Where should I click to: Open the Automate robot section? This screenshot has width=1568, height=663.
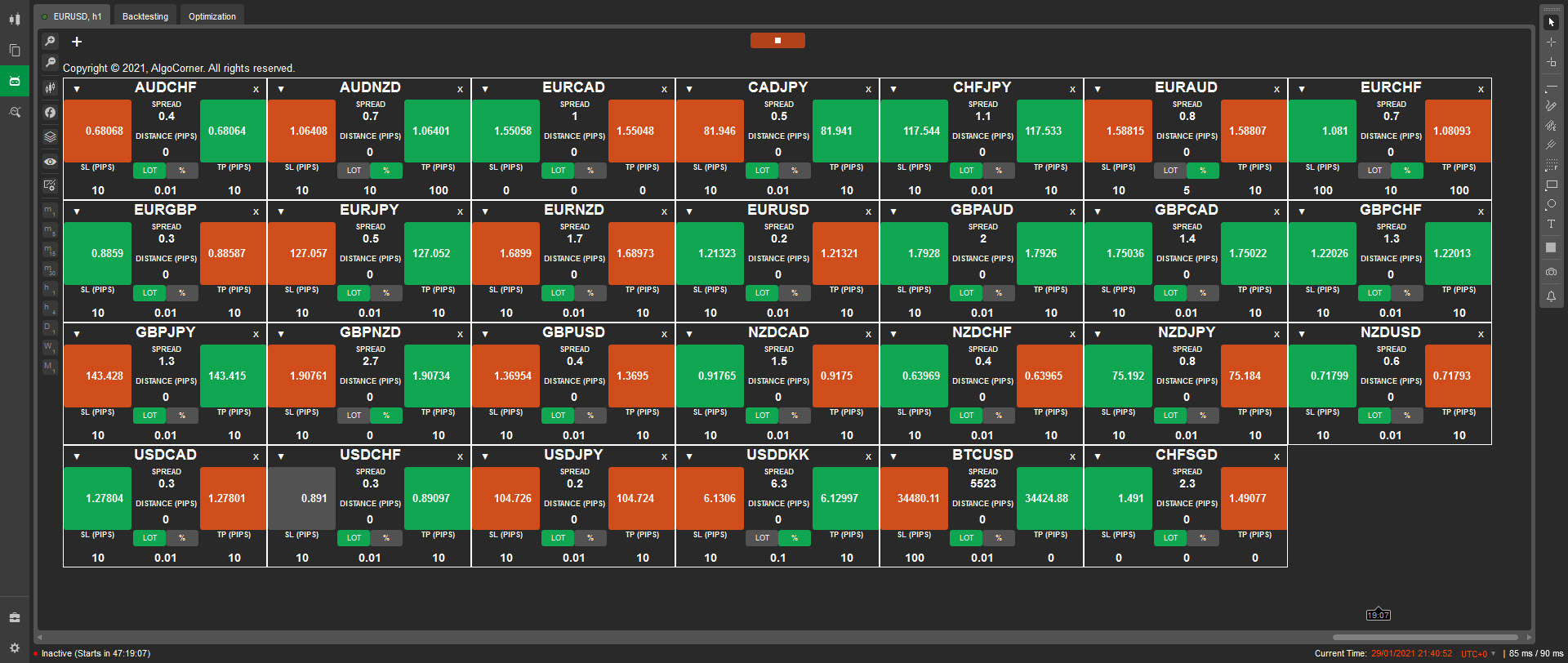[14, 81]
